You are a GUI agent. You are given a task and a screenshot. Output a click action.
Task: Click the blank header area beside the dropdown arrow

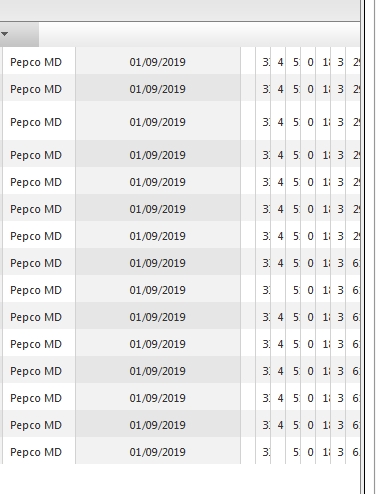199,34
